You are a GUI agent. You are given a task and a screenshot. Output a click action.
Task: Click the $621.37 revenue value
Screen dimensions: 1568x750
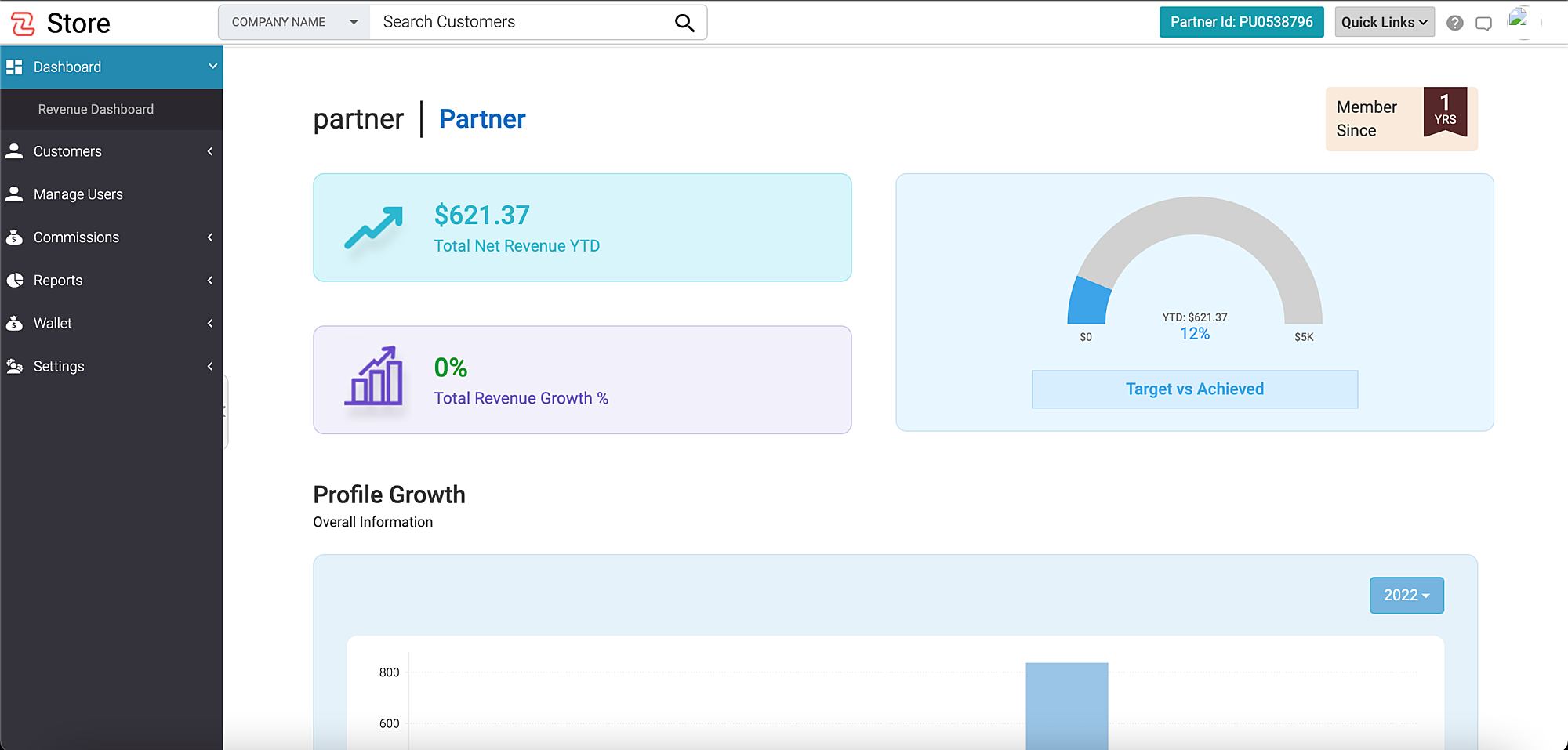[x=482, y=216]
